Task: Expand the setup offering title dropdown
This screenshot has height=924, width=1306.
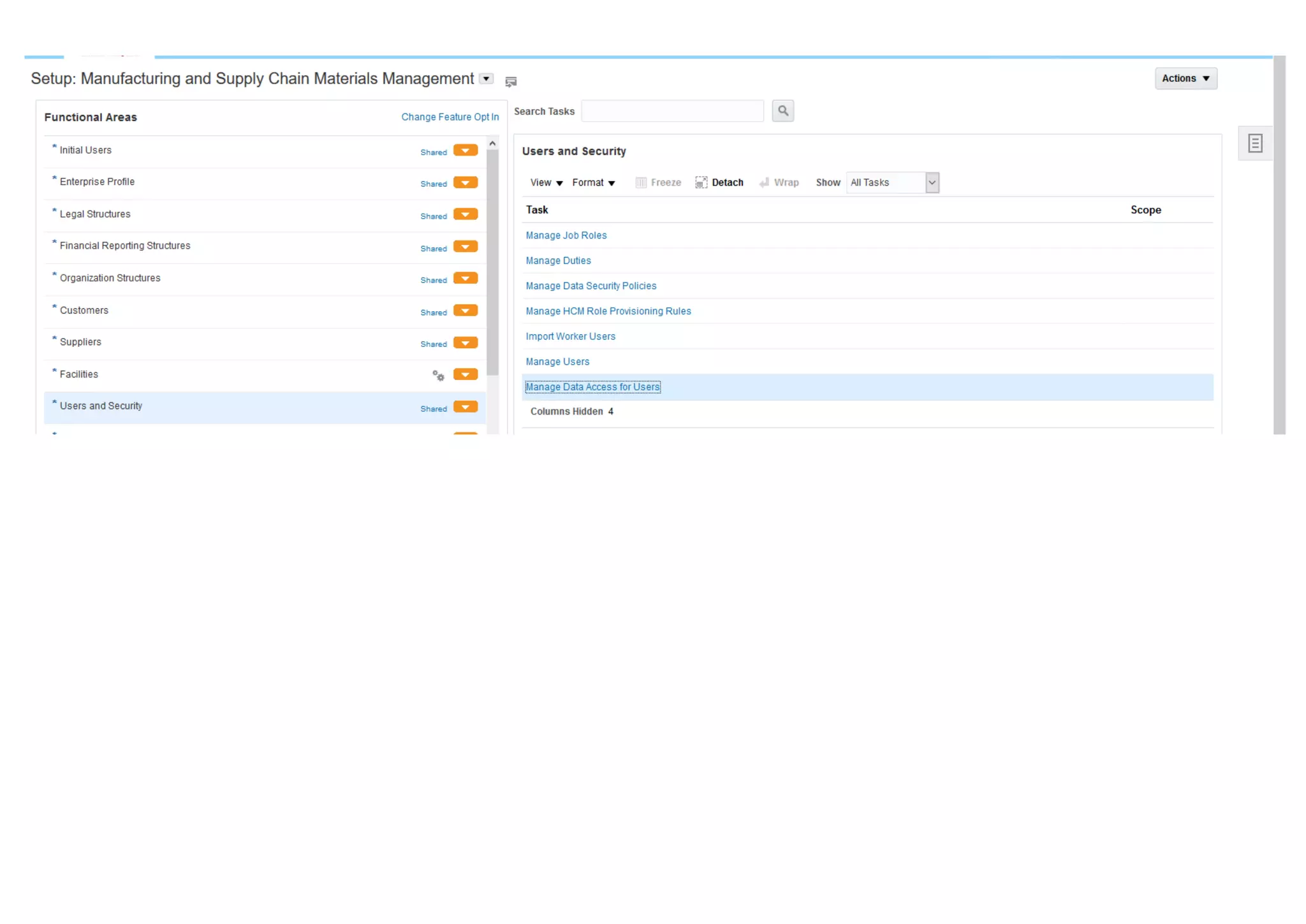Action: pos(487,78)
